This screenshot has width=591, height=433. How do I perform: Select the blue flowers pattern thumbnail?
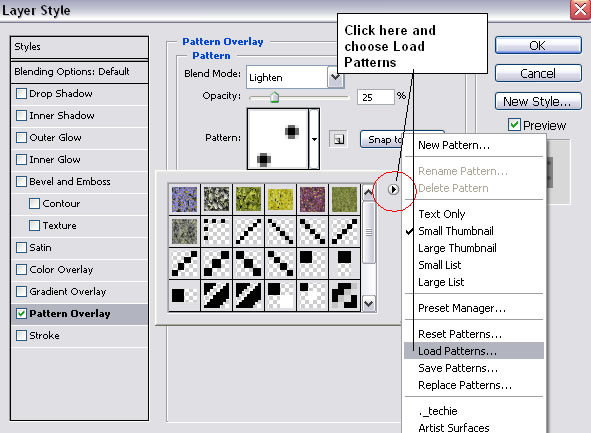pyautogui.click(x=184, y=199)
